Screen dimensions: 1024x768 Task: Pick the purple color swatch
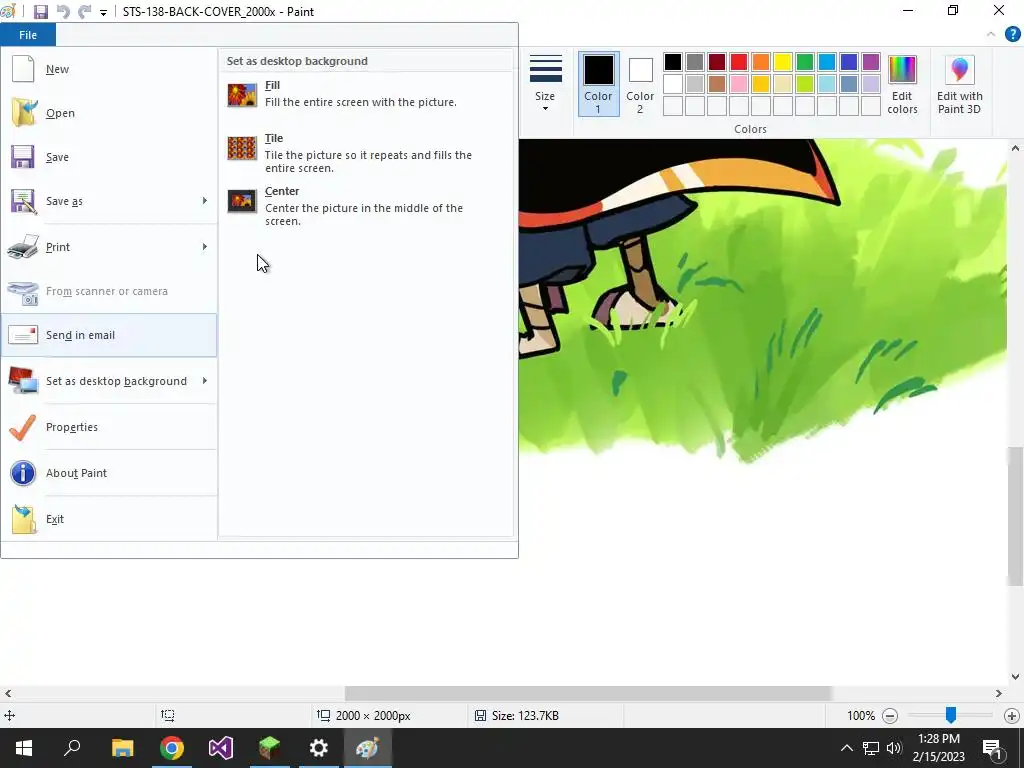click(871, 62)
